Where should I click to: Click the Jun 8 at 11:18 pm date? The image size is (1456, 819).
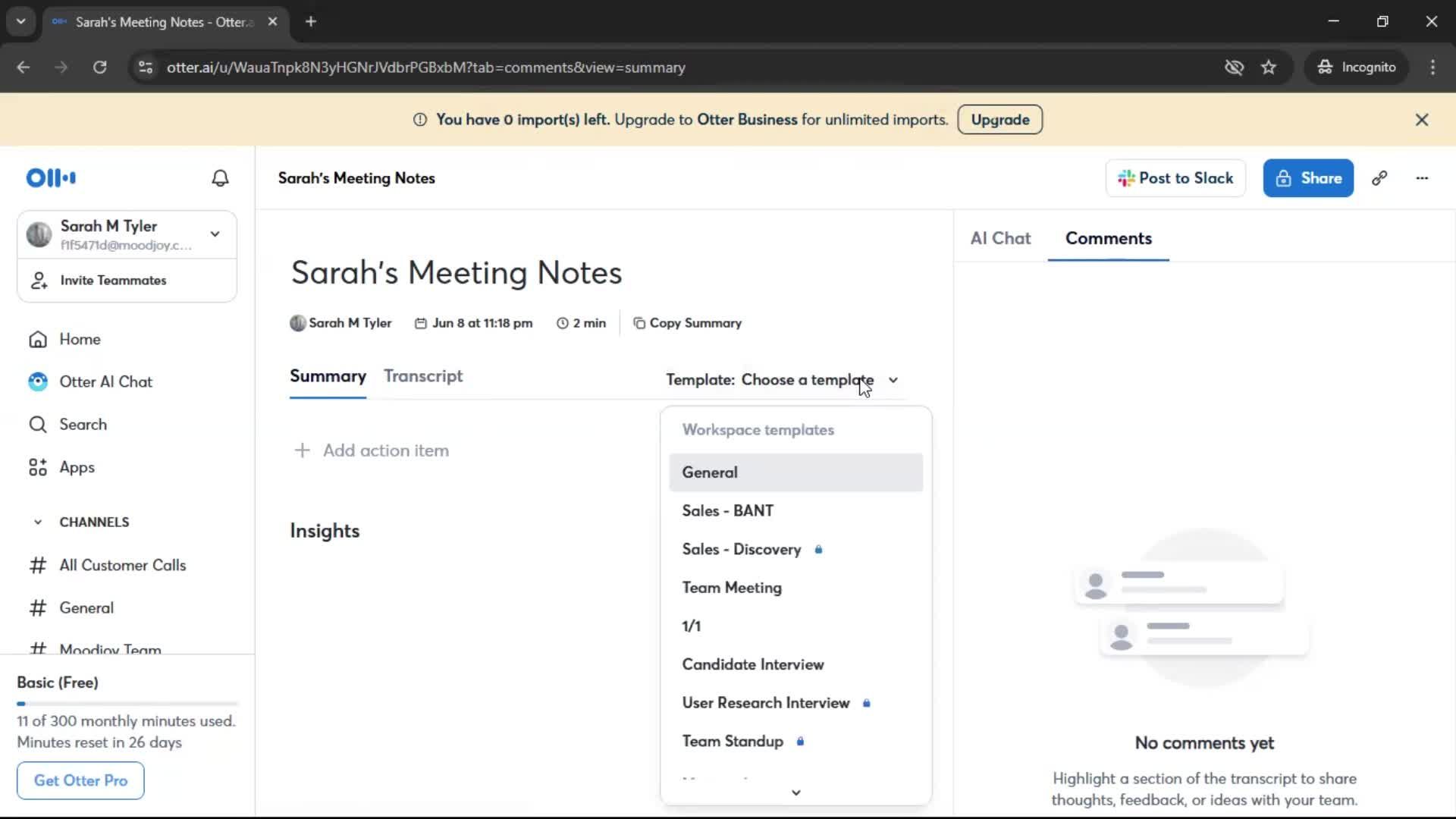474,323
